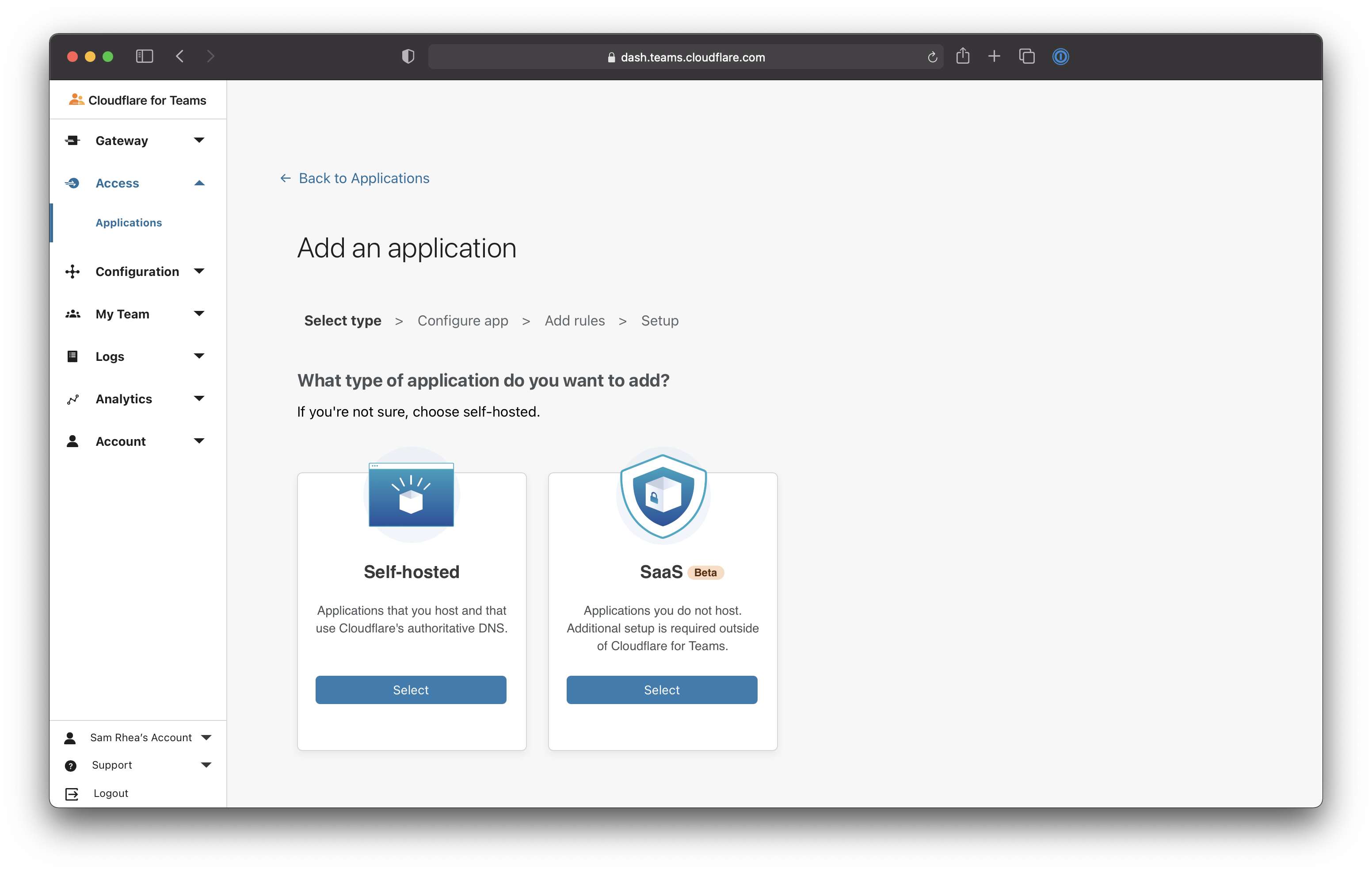Click the browser back arrow

click(180, 57)
